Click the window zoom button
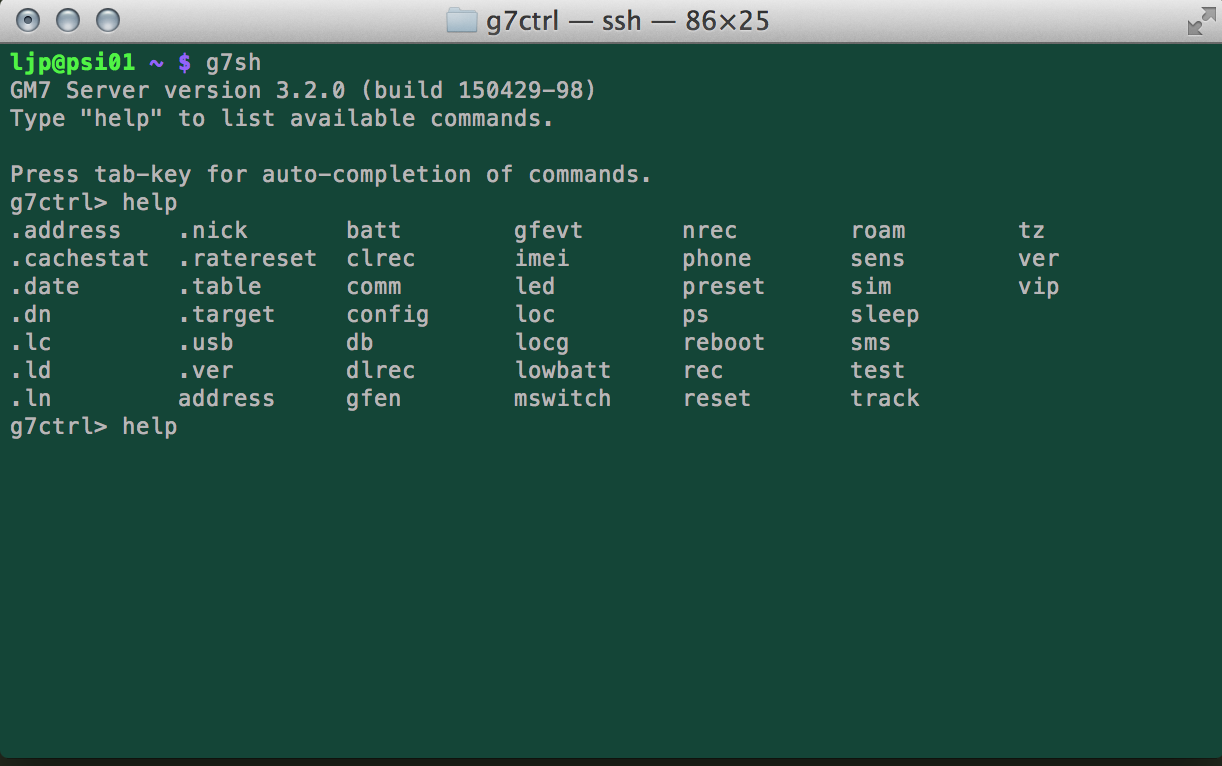The height and width of the screenshot is (766, 1222). (x=107, y=20)
